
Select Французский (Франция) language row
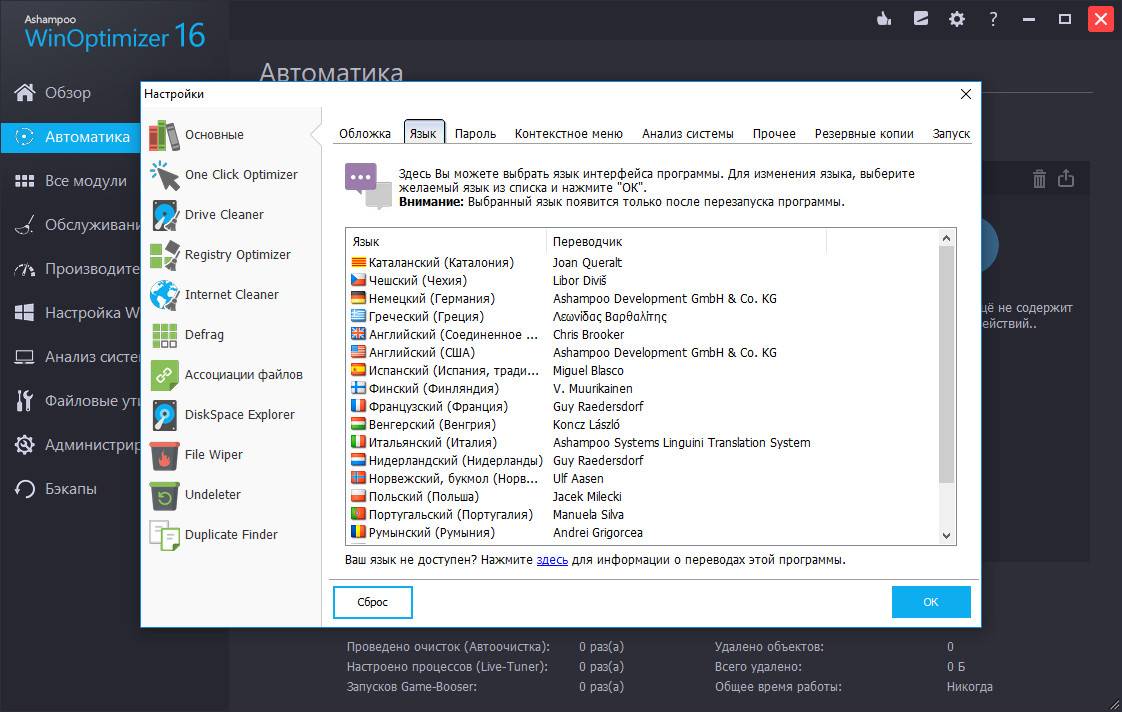tap(642, 406)
